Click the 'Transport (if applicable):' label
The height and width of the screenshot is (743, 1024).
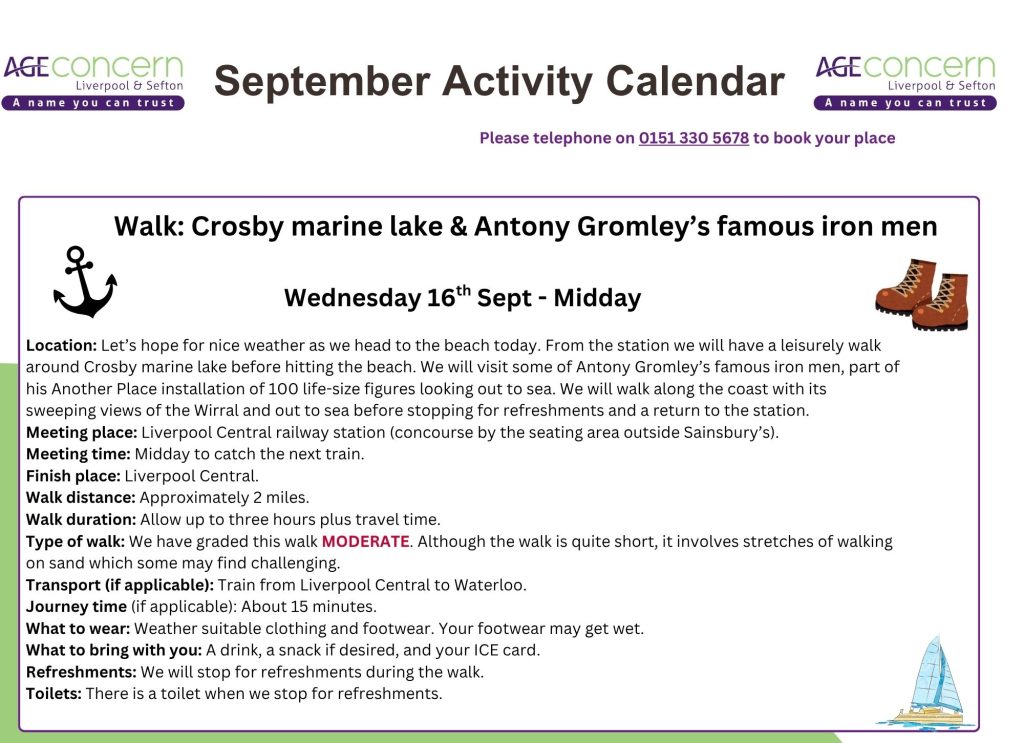120,585
